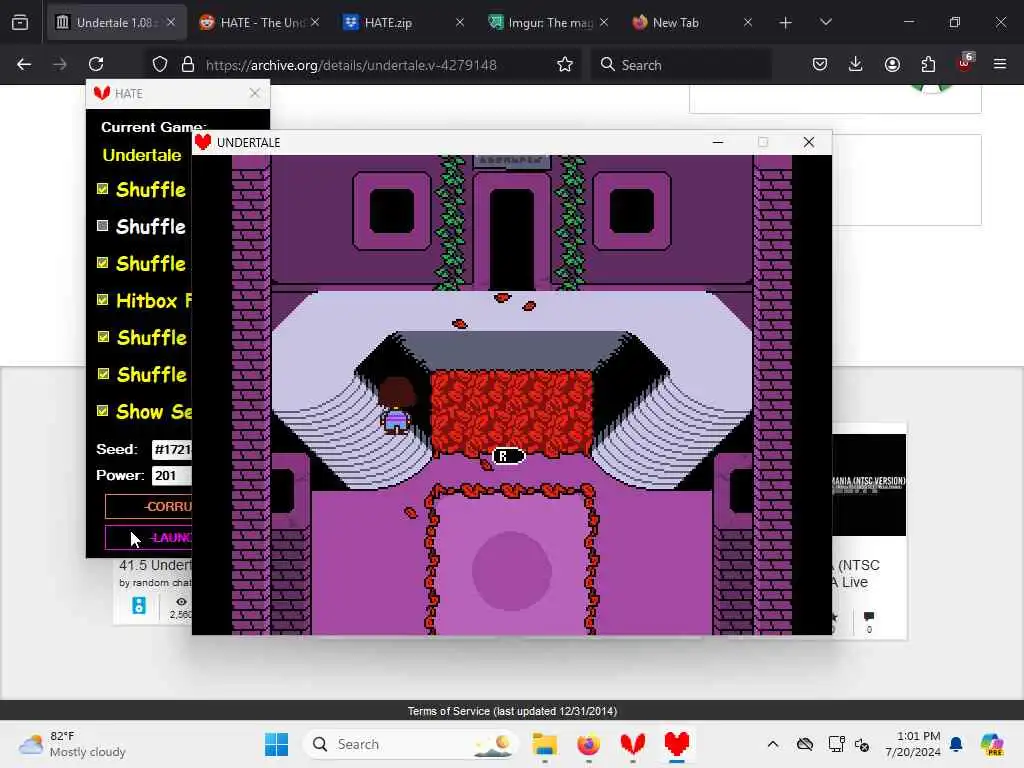The width and height of the screenshot is (1024, 768).
Task: Click the display icon in the tray
Action: coord(837,744)
